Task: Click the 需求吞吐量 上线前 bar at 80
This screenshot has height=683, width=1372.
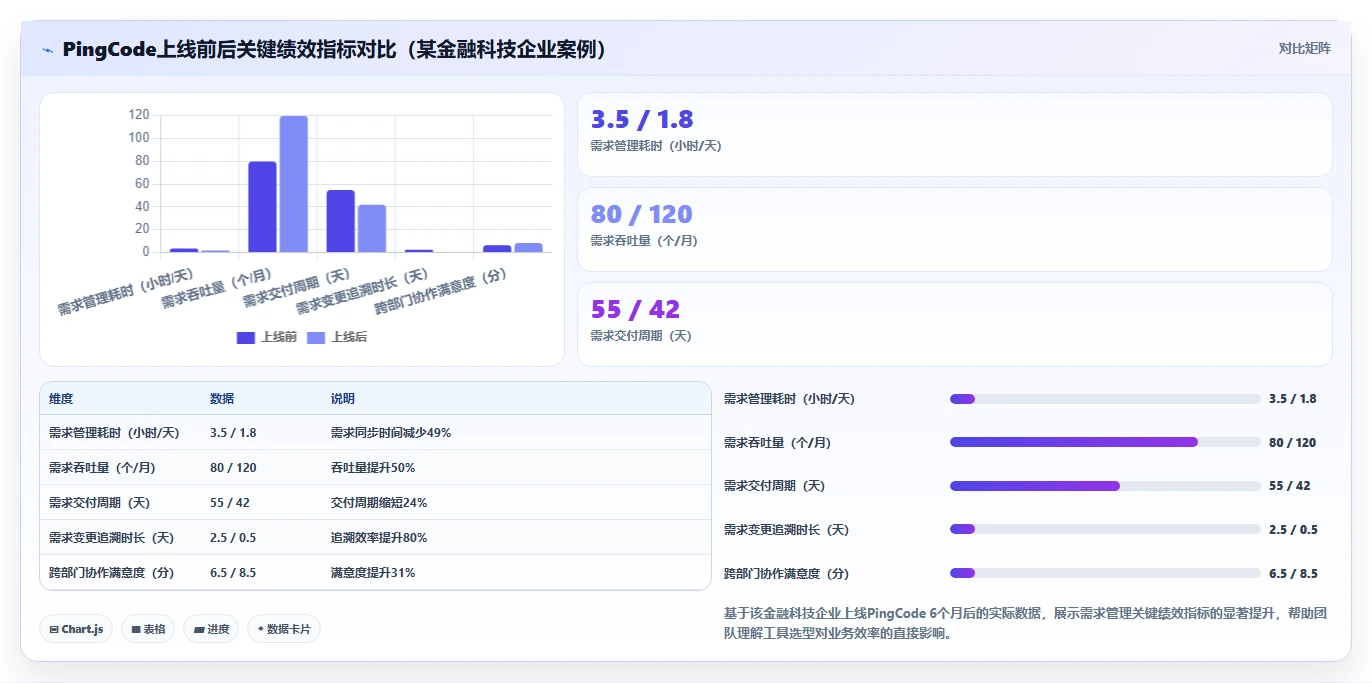Action: 262,207
